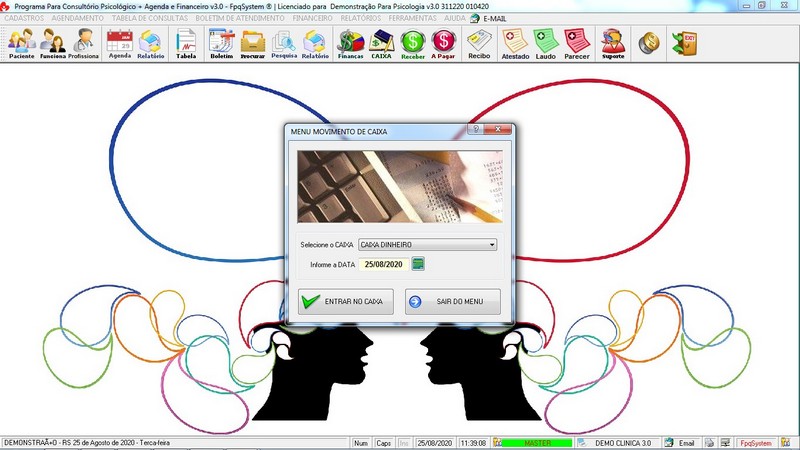Image resolution: width=800 pixels, height=450 pixels.
Task: Open the calendar picker beside date field
Action: pos(418,264)
